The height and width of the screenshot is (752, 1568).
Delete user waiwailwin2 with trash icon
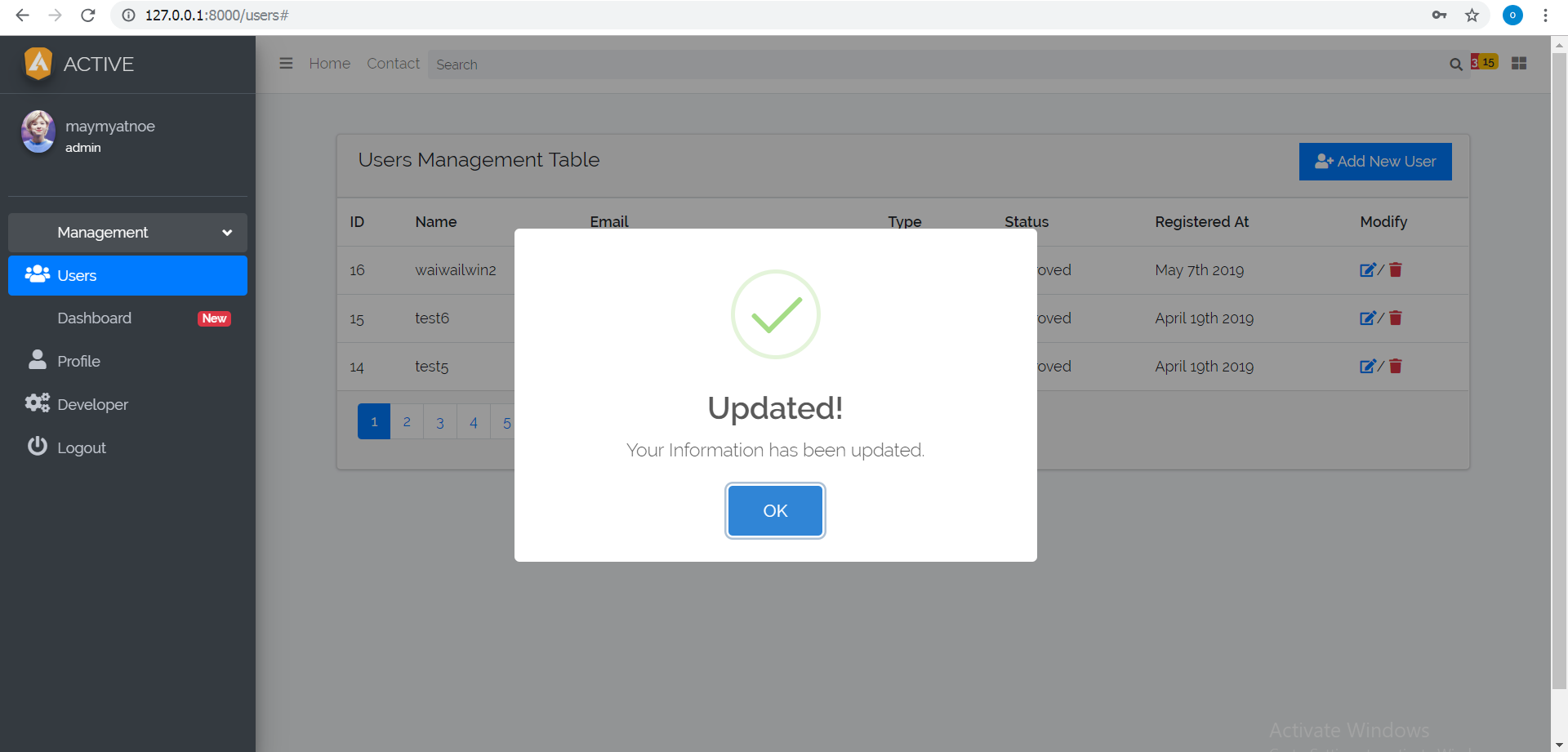[1396, 270]
